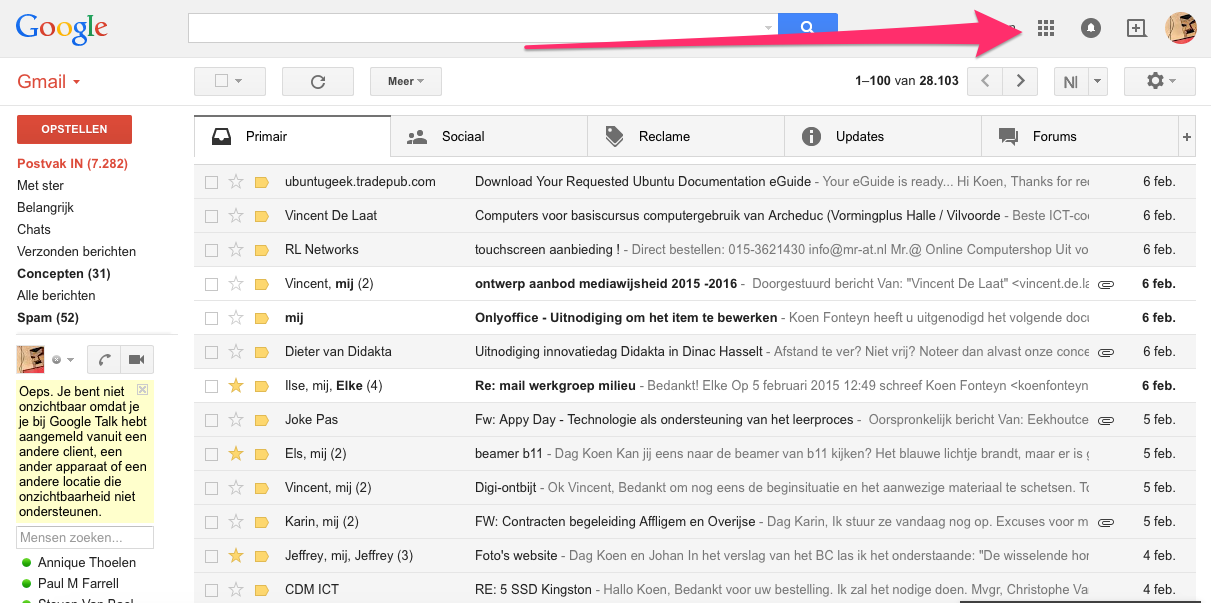Close the yellow Google Talk warning
Screen dimensions: 1211x603
tap(142, 389)
